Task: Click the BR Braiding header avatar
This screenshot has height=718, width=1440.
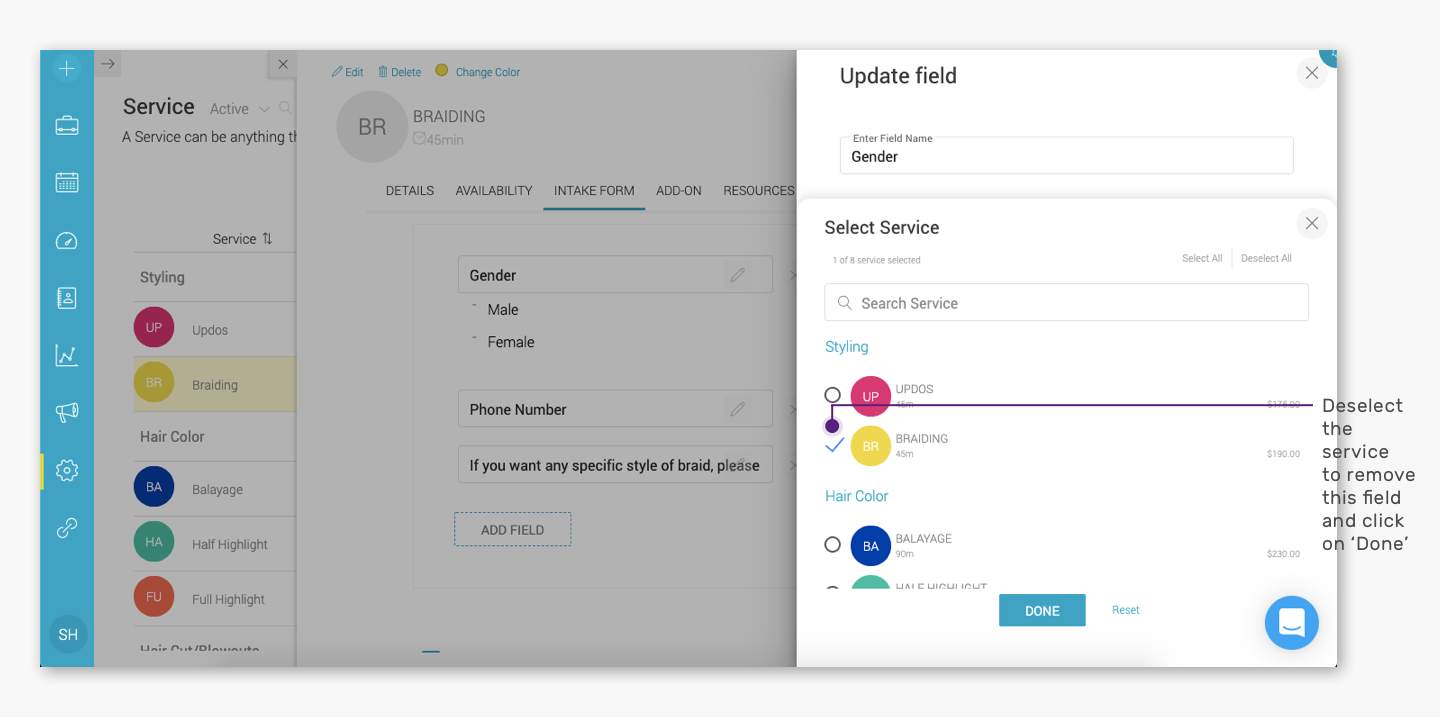Action: tap(372, 127)
